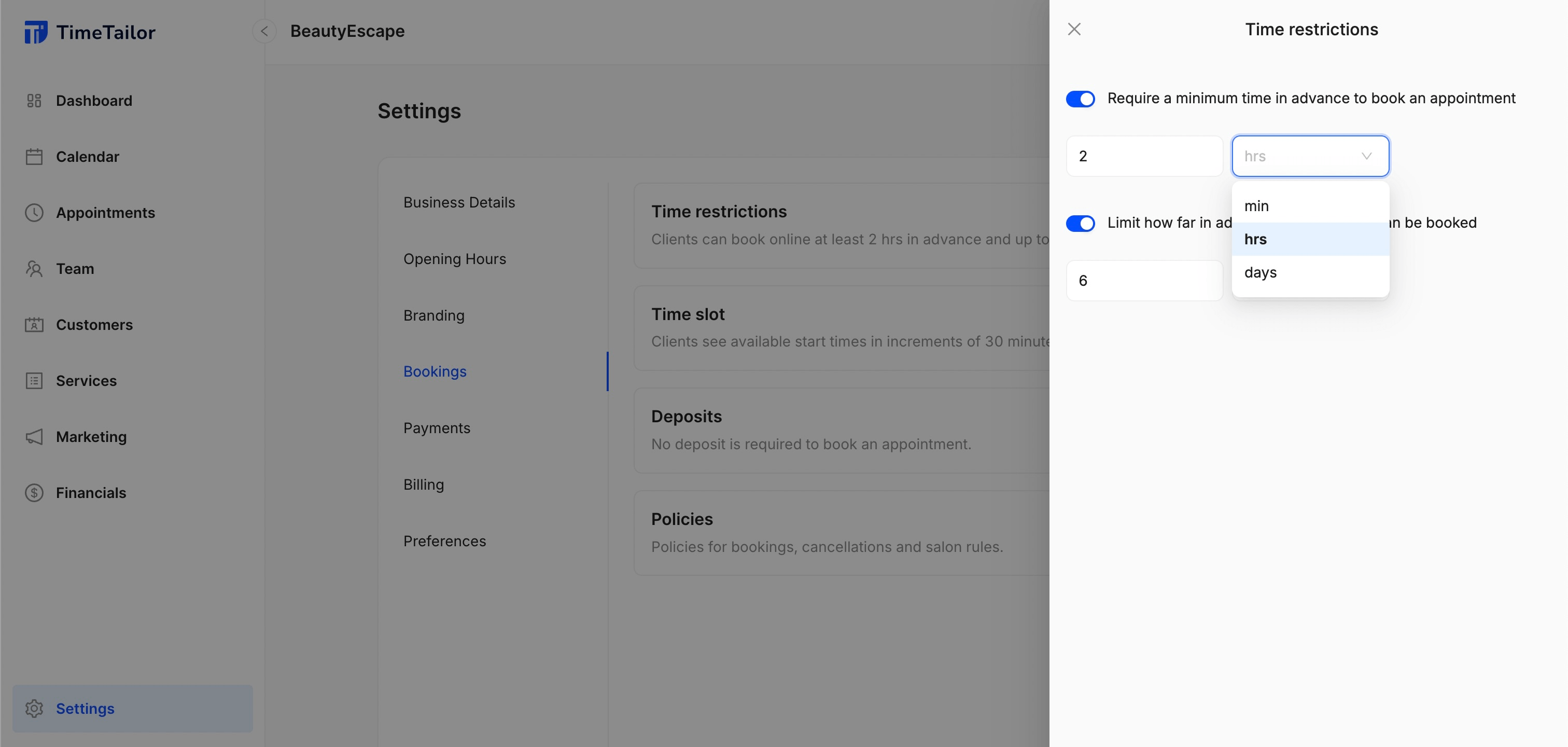Click the minimum advance time value field

1144,156
